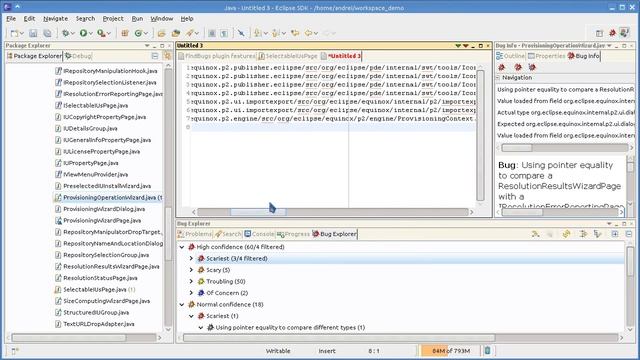640x360 pixels.
Task: Switch to the Problems tab
Action: [x=195, y=234]
